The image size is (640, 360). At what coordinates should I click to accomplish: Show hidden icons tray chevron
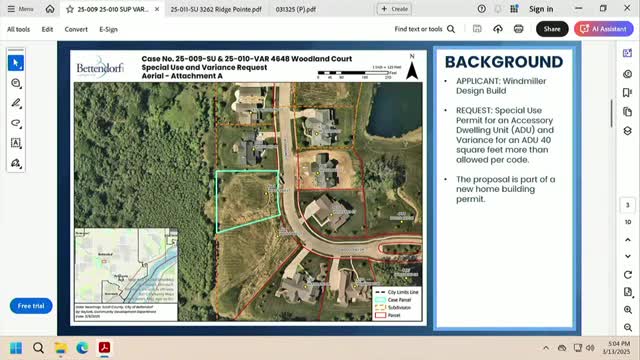point(546,348)
